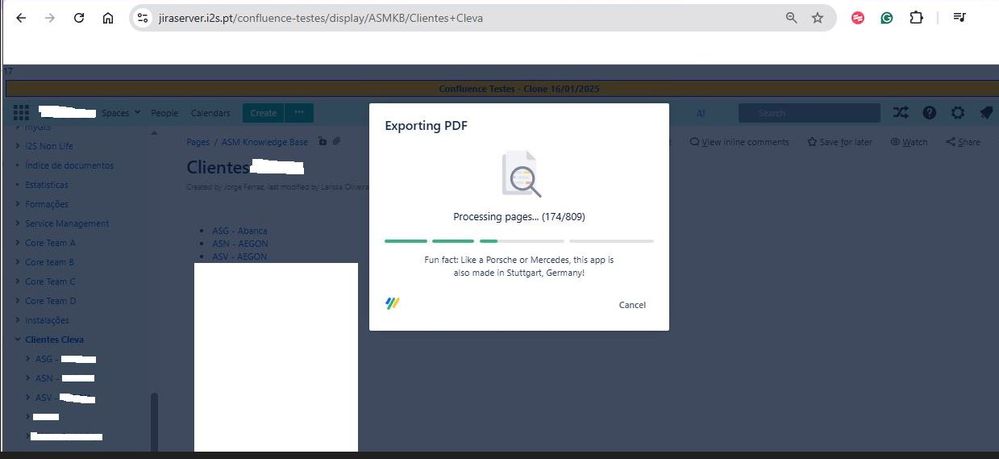Open the media controls icon
This screenshot has width=999, height=459.
(x=959, y=18)
